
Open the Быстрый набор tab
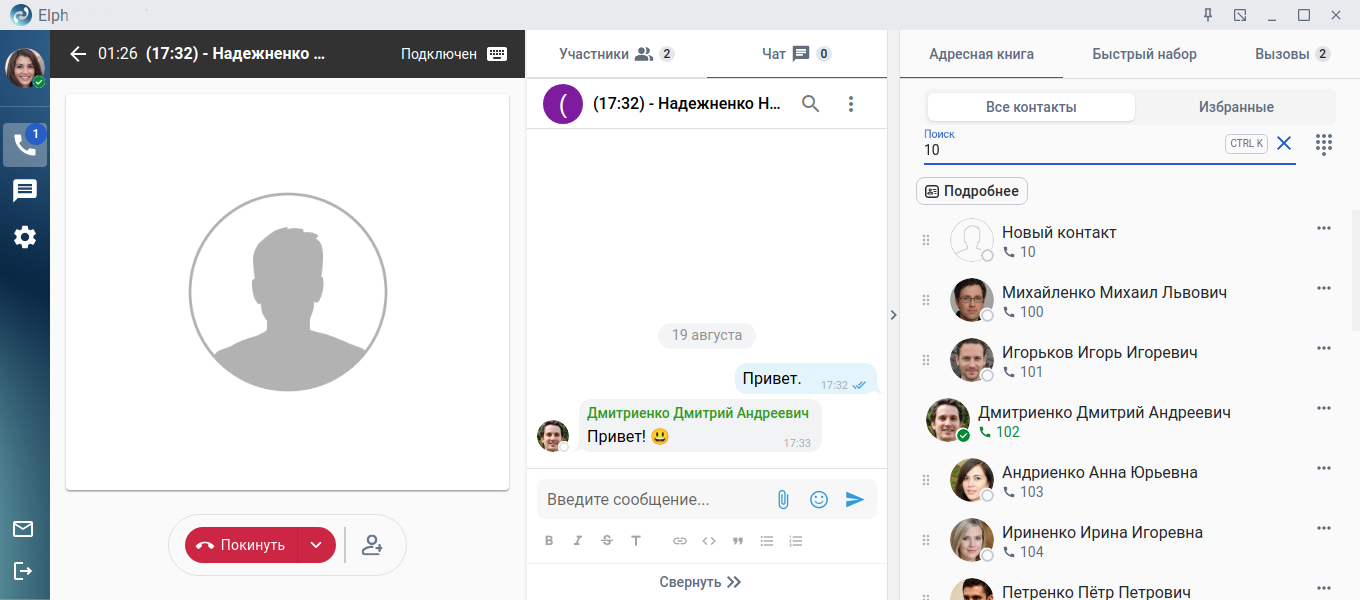point(1144,54)
